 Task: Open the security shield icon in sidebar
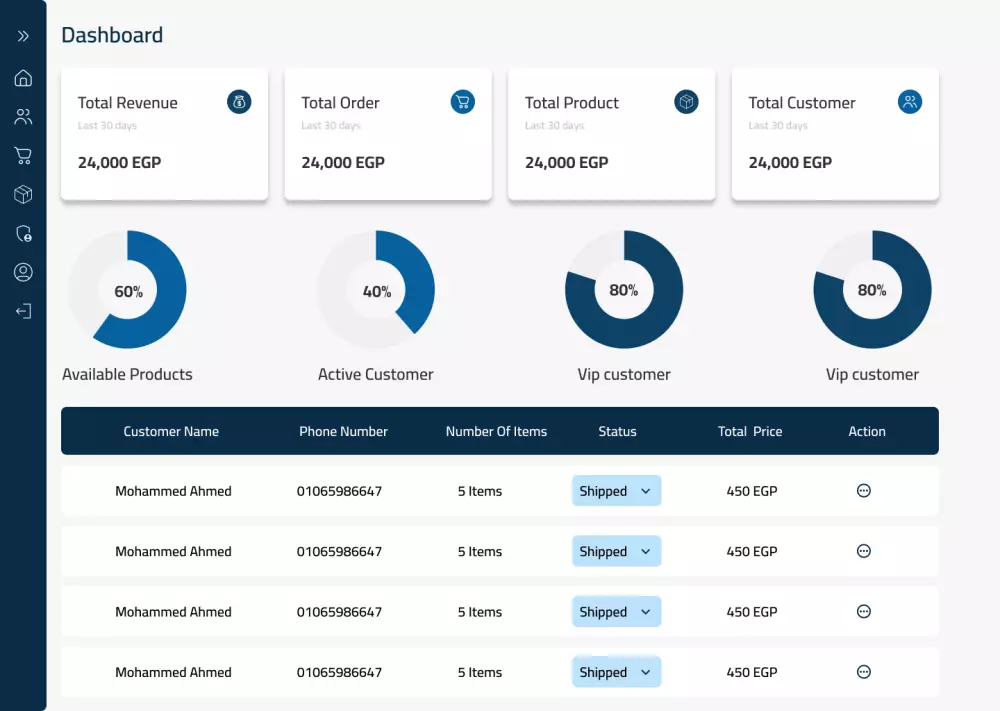[x=23, y=233]
